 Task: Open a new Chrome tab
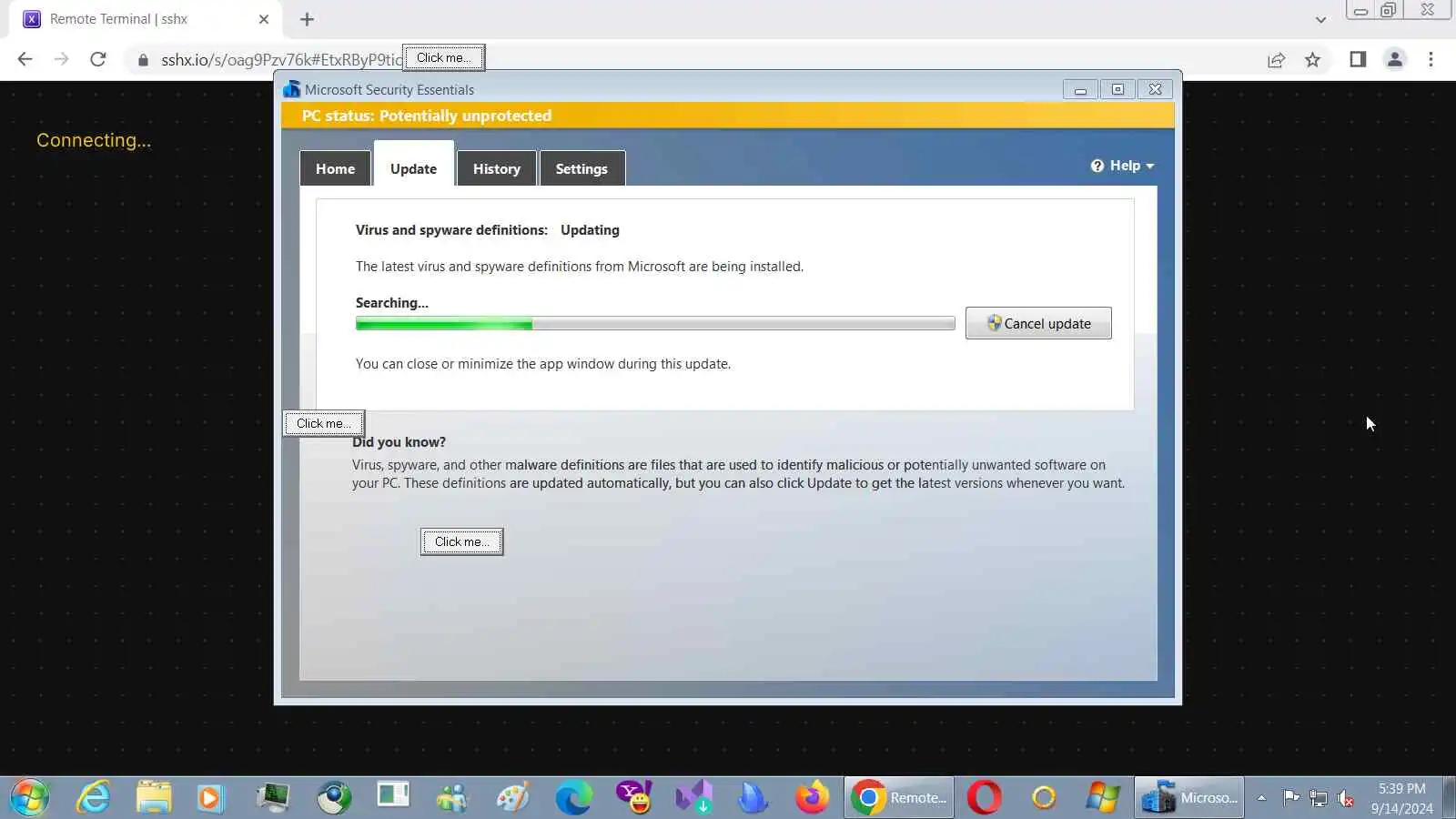(307, 19)
